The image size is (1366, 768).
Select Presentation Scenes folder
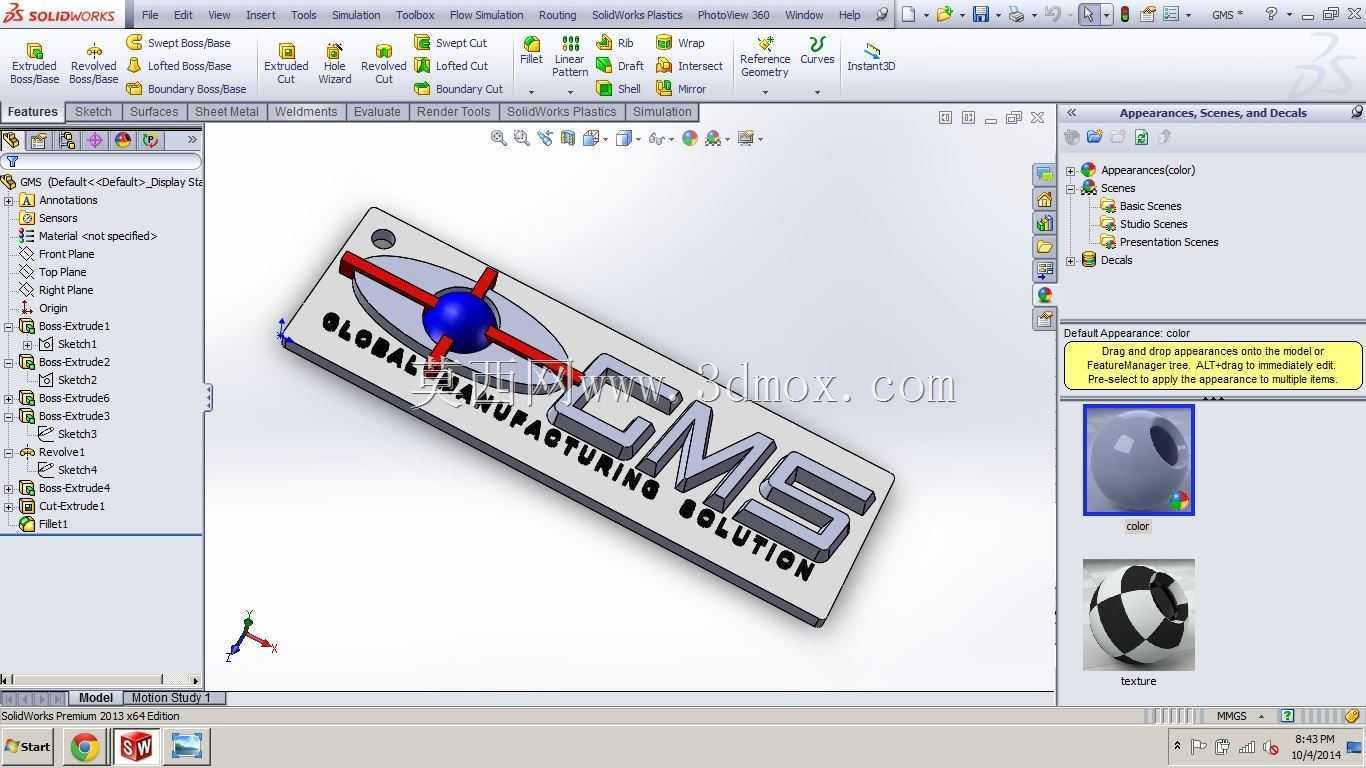click(x=1168, y=242)
